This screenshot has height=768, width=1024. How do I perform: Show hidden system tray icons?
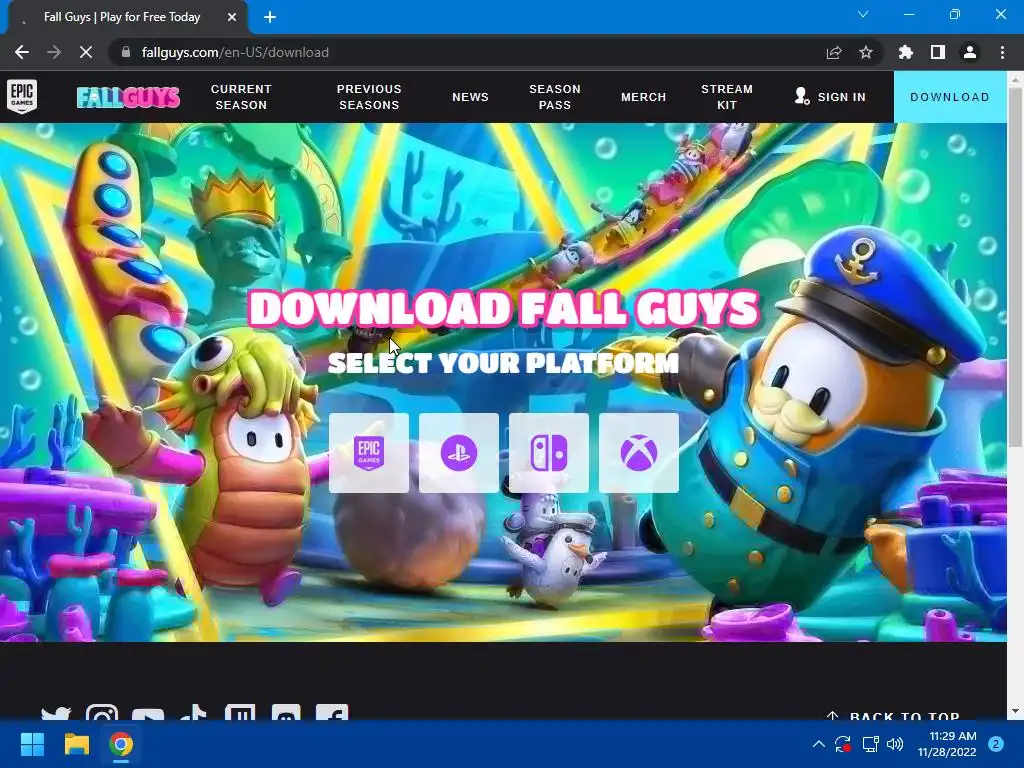click(x=818, y=744)
